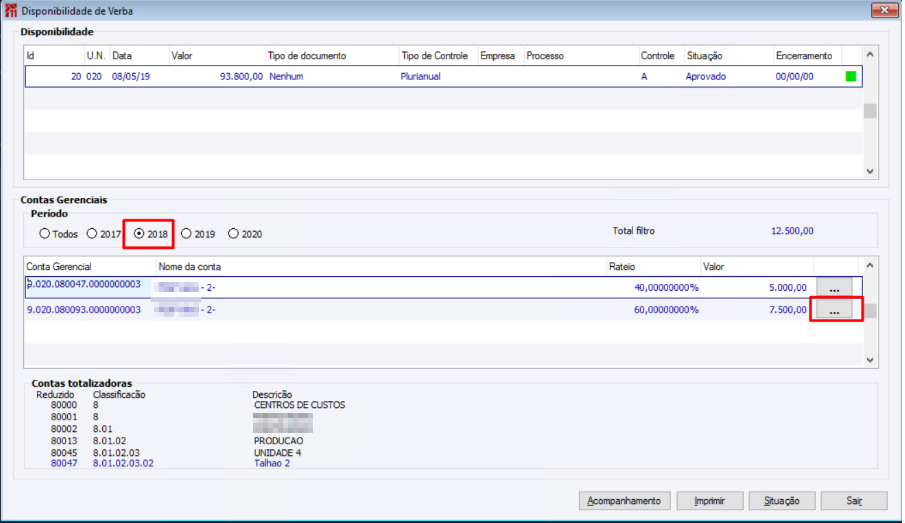The height and width of the screenshot is (523, 905).
Task: Click the Conta Gerencial column header
Action: coord(90,267)
